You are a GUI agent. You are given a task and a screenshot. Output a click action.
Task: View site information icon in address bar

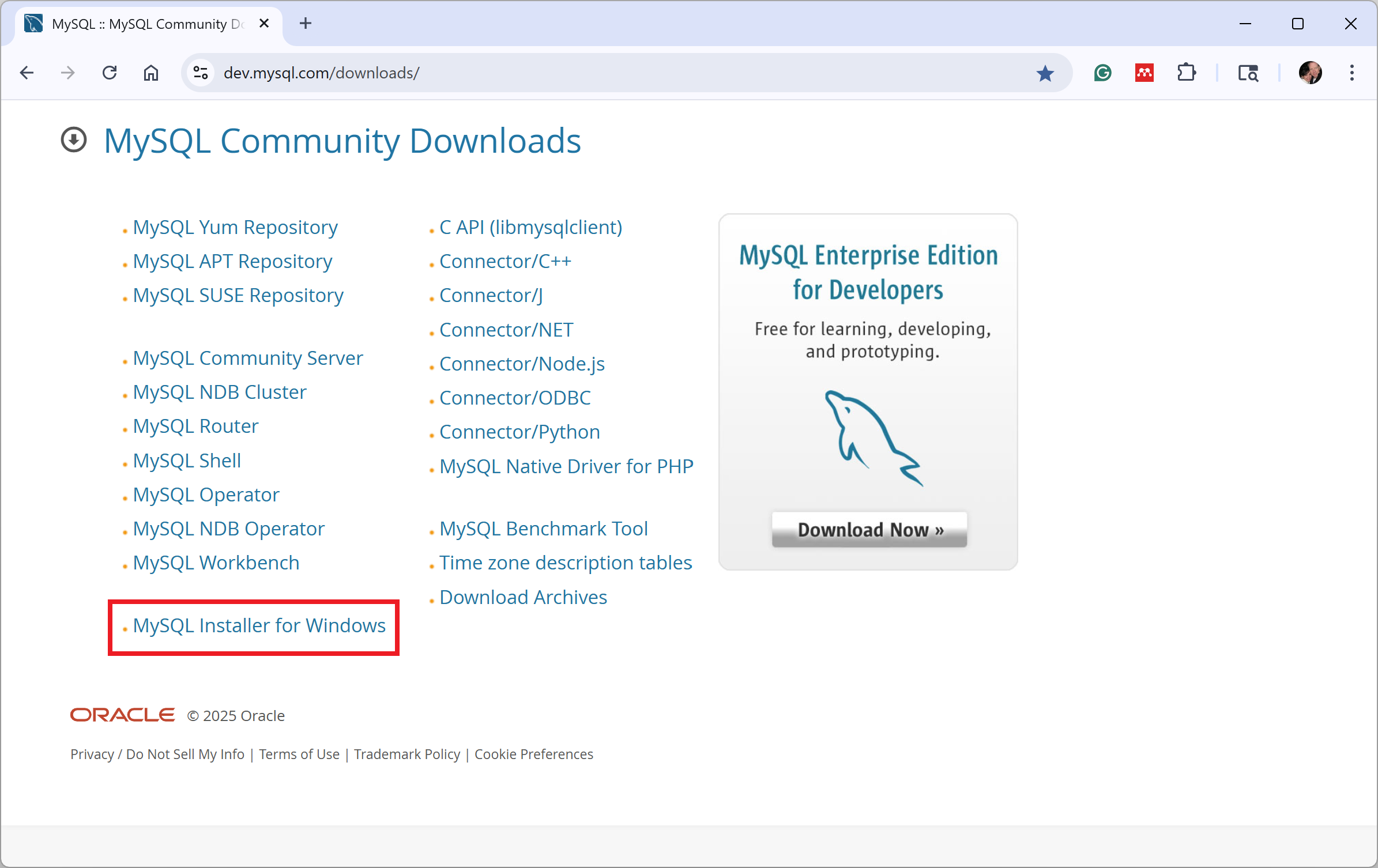coord(201,73)
